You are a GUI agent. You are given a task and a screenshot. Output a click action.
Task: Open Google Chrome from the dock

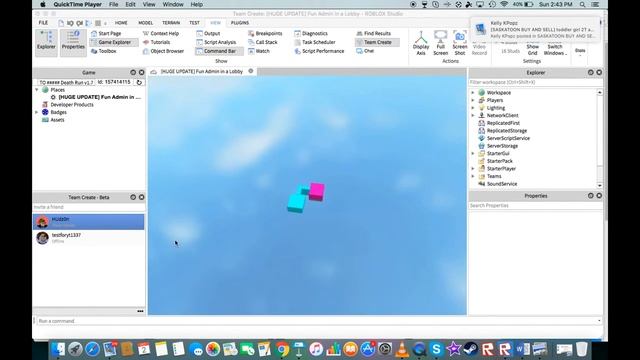(x=282, y=349)
